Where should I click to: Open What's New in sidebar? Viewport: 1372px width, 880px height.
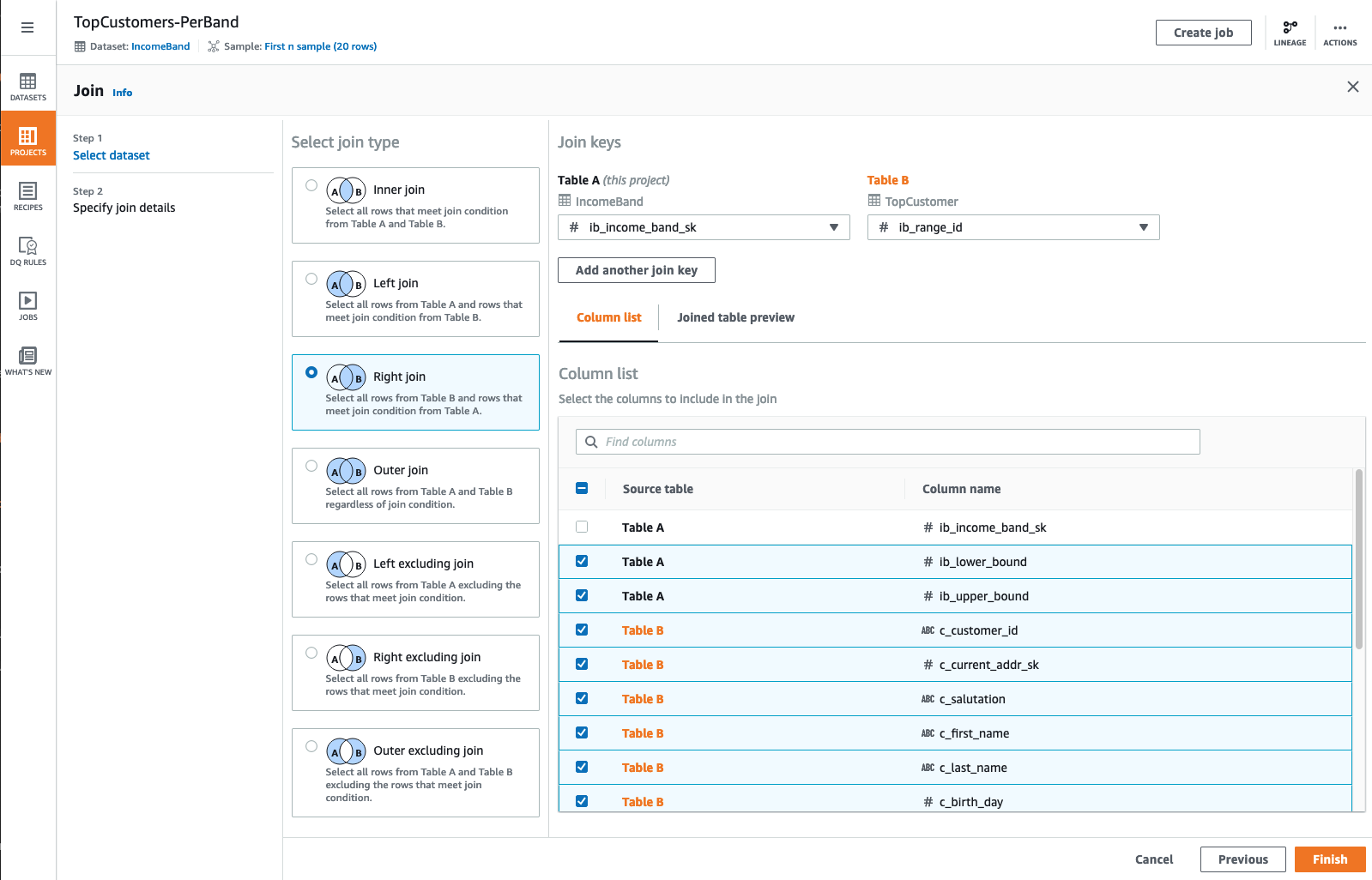(28, 361)
